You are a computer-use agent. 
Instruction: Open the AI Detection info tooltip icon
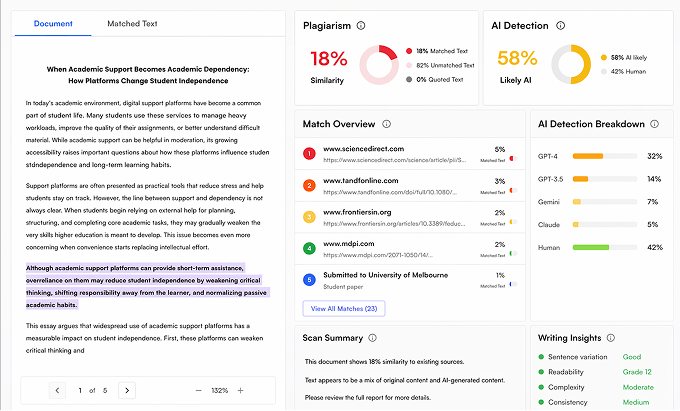click(x=561, y=26)
